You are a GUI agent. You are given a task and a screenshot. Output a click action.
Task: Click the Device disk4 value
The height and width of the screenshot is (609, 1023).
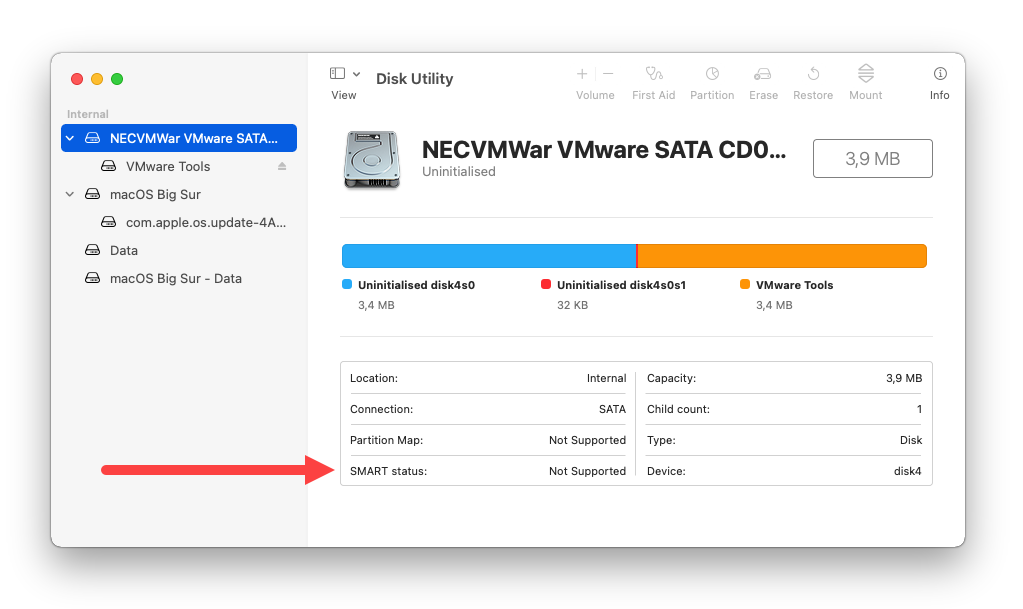pos(908,471)
